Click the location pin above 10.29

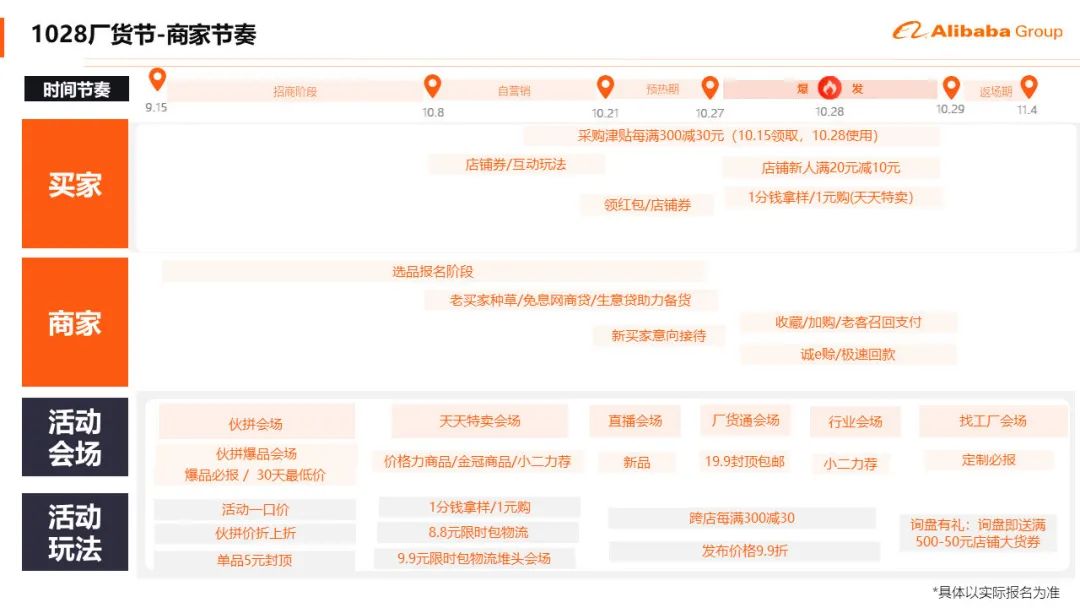point(951,87)
